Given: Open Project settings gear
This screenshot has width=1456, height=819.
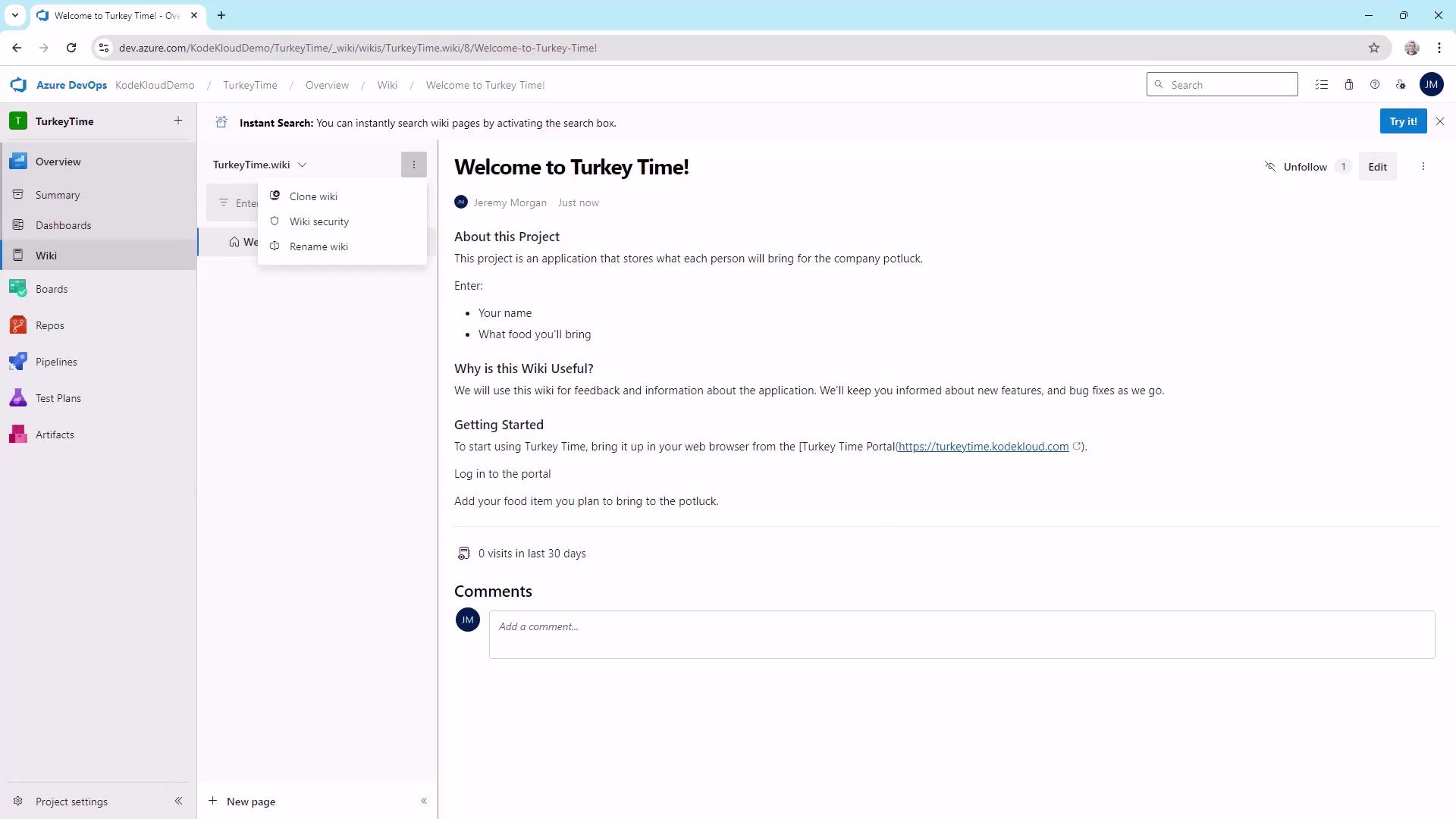Looking at the screenshot, I should [18, 802].
